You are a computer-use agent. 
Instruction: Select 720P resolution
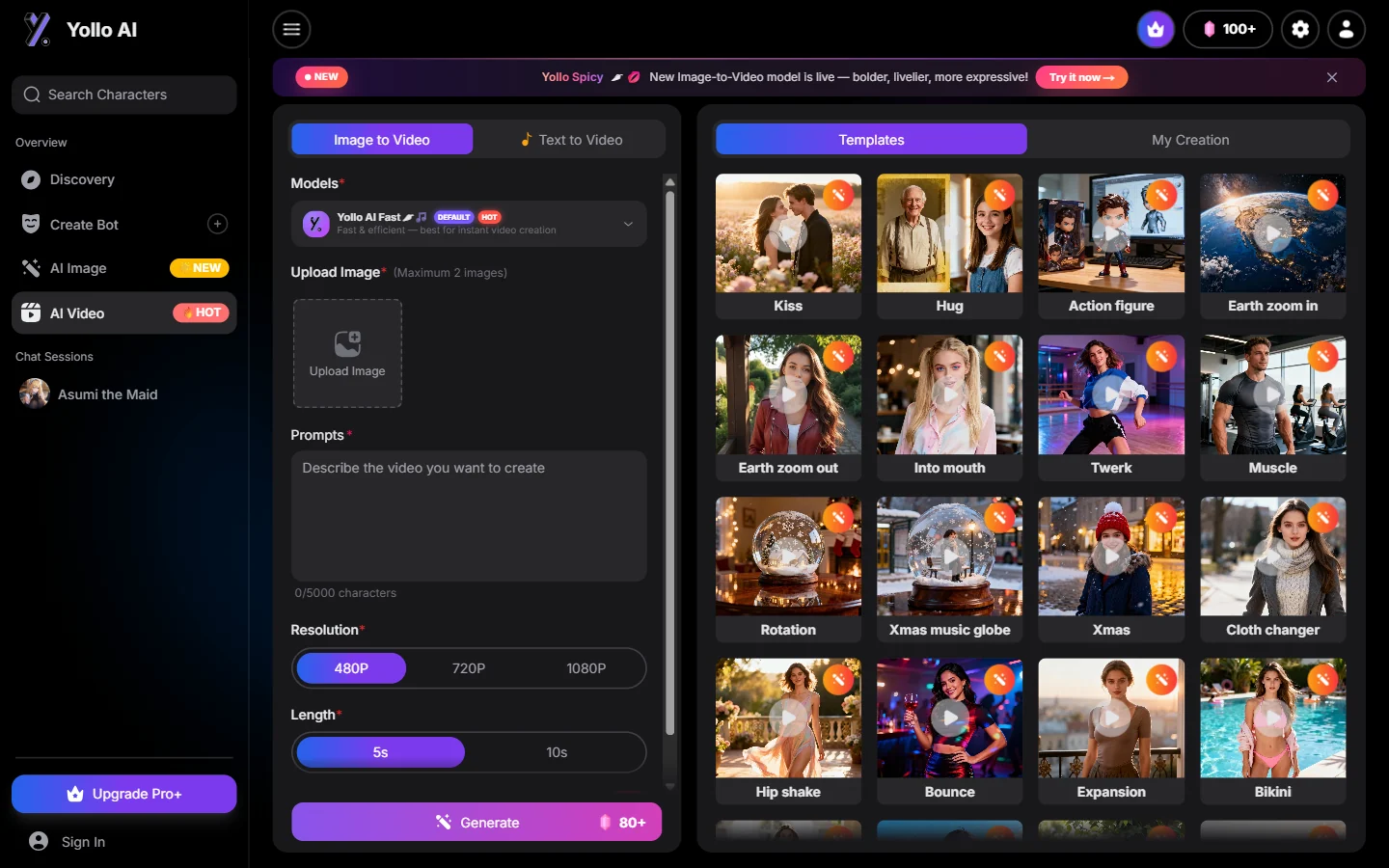(x=469, y=668)
